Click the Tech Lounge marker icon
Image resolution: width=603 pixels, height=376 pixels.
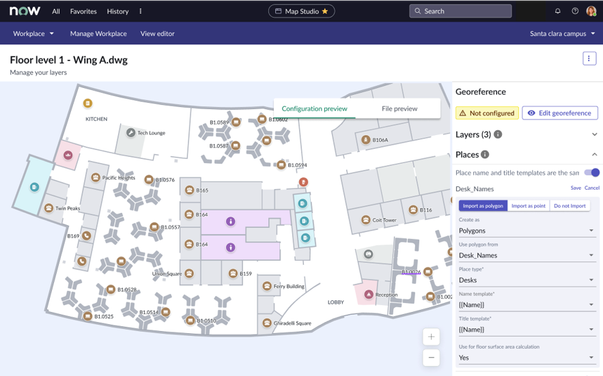[x=131, y=133]
